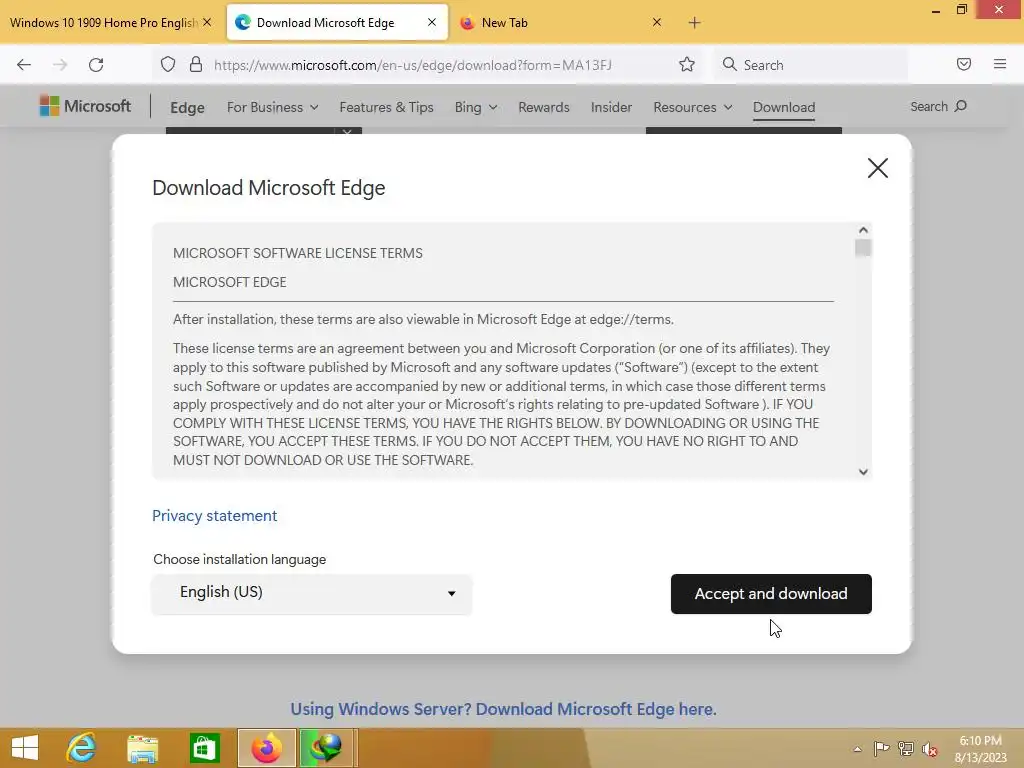Expand the For Business menu
1024x768 pixels.
(272, 107)
